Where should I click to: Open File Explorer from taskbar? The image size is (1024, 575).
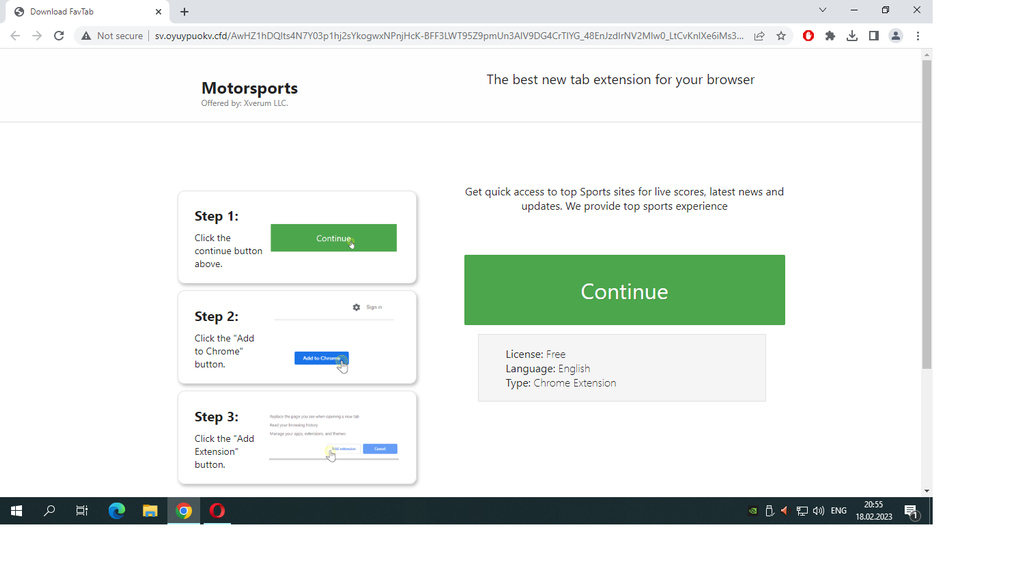tap(150, 511)
